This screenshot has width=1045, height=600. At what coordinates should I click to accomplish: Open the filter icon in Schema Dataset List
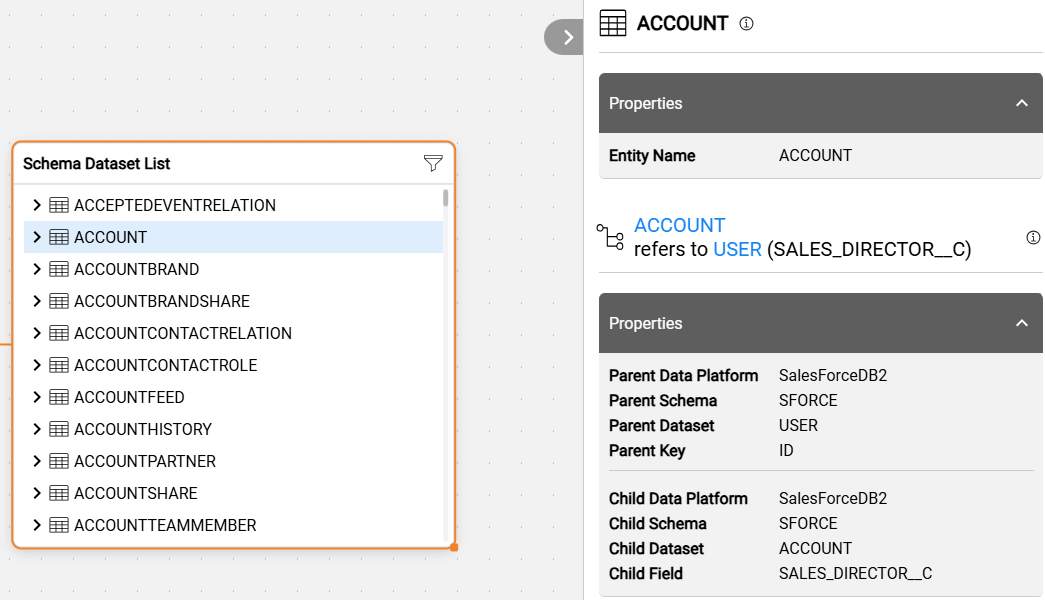433,163
